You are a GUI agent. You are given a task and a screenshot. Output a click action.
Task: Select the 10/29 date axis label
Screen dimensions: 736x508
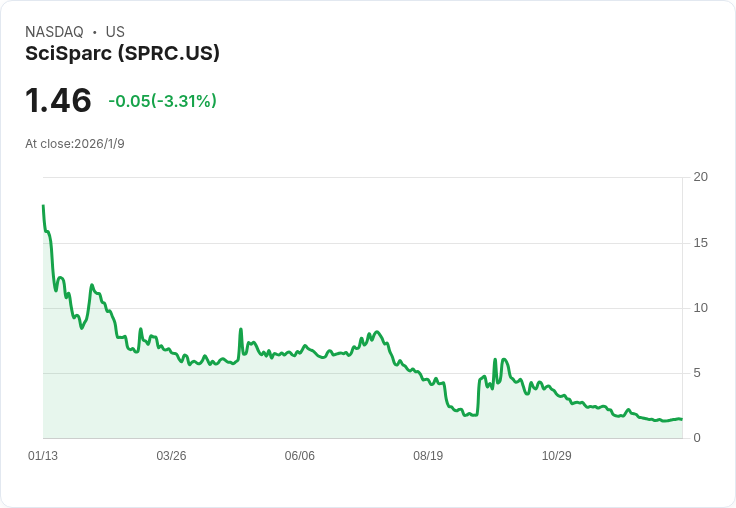click(556, 456)
